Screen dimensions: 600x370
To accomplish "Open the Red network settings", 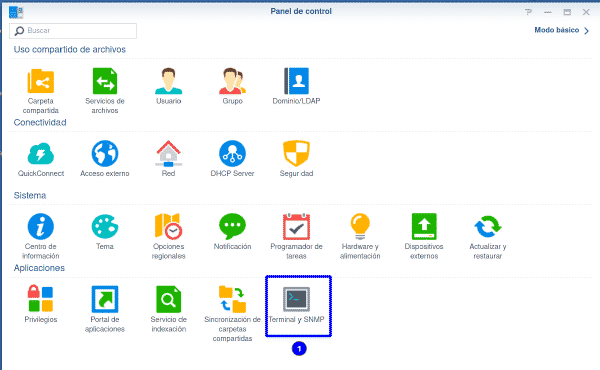I will point(168,159).
